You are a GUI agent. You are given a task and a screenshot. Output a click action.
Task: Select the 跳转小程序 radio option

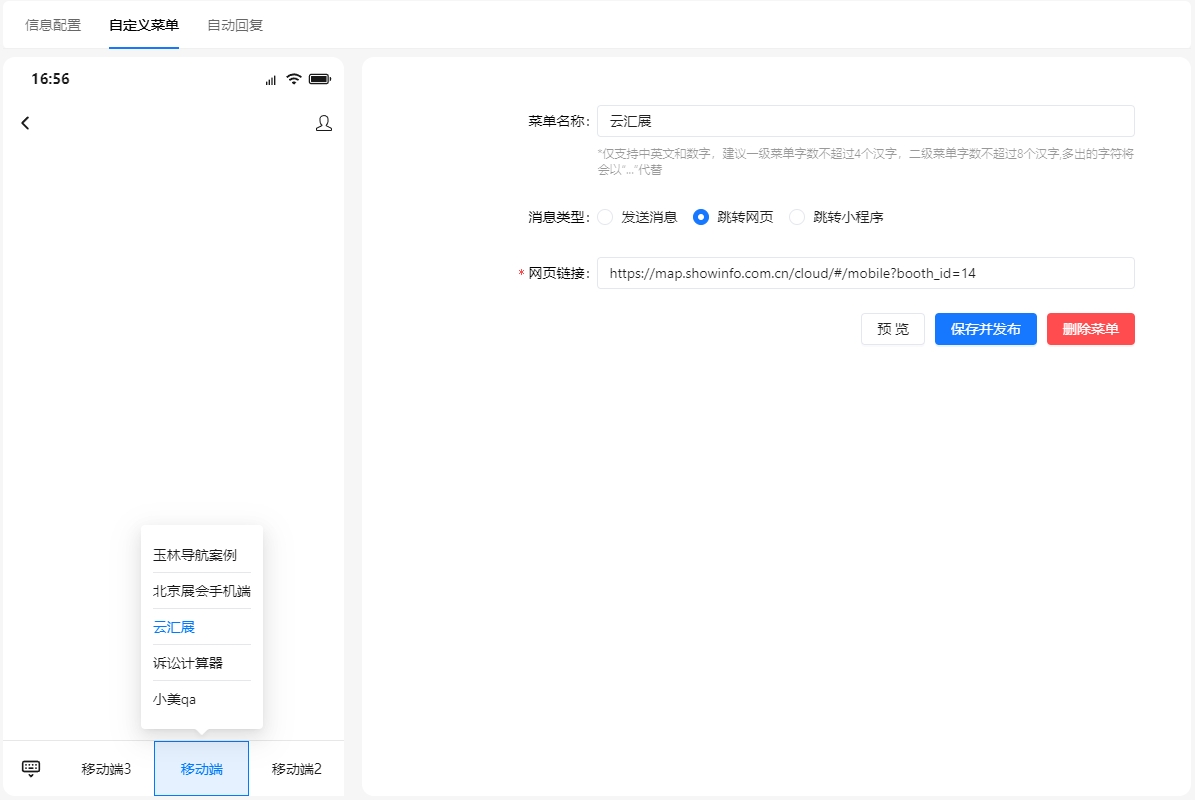pyautogui.click(x=796, y=216)
